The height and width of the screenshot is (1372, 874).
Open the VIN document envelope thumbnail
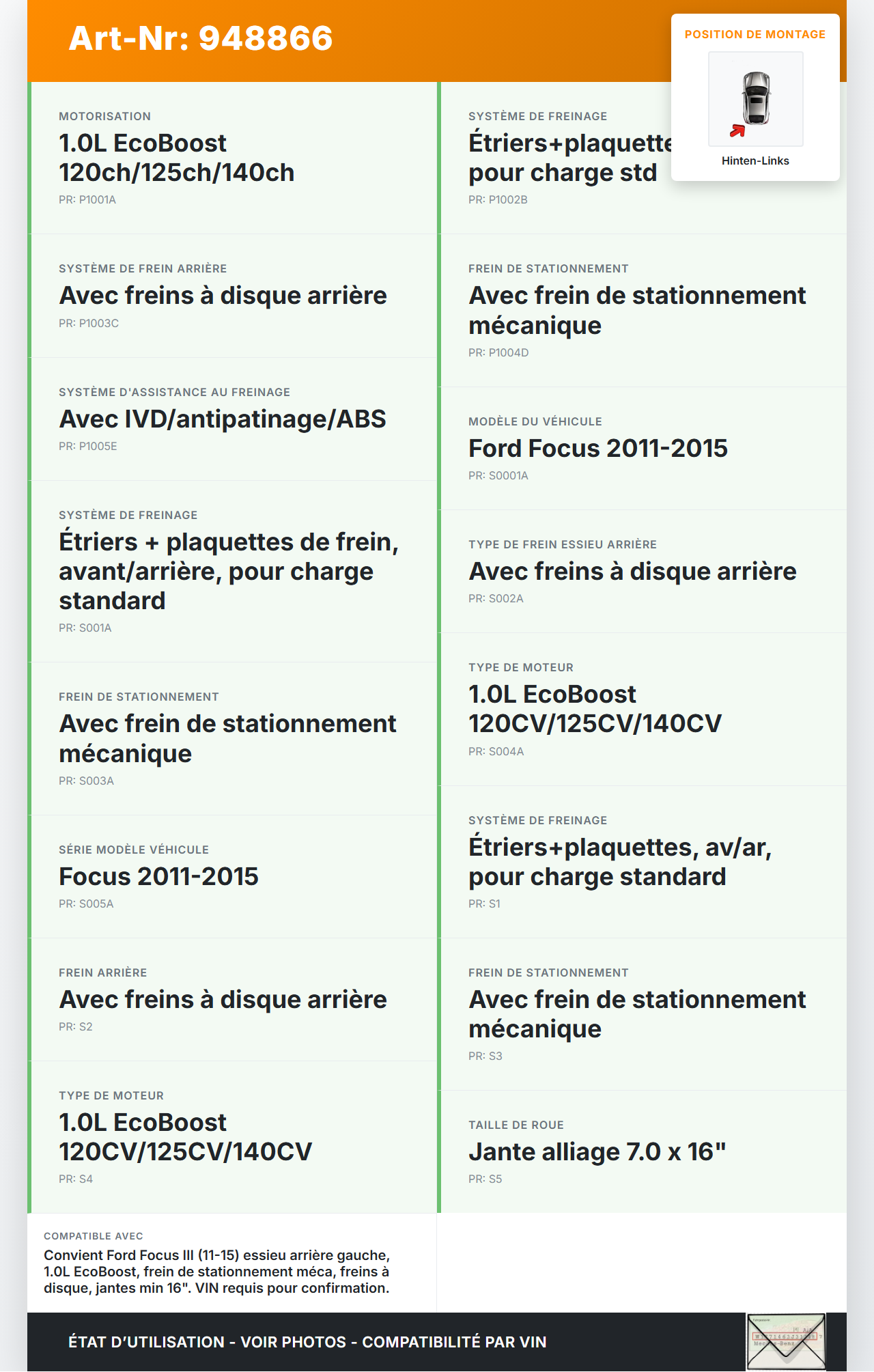(786, 1341)
